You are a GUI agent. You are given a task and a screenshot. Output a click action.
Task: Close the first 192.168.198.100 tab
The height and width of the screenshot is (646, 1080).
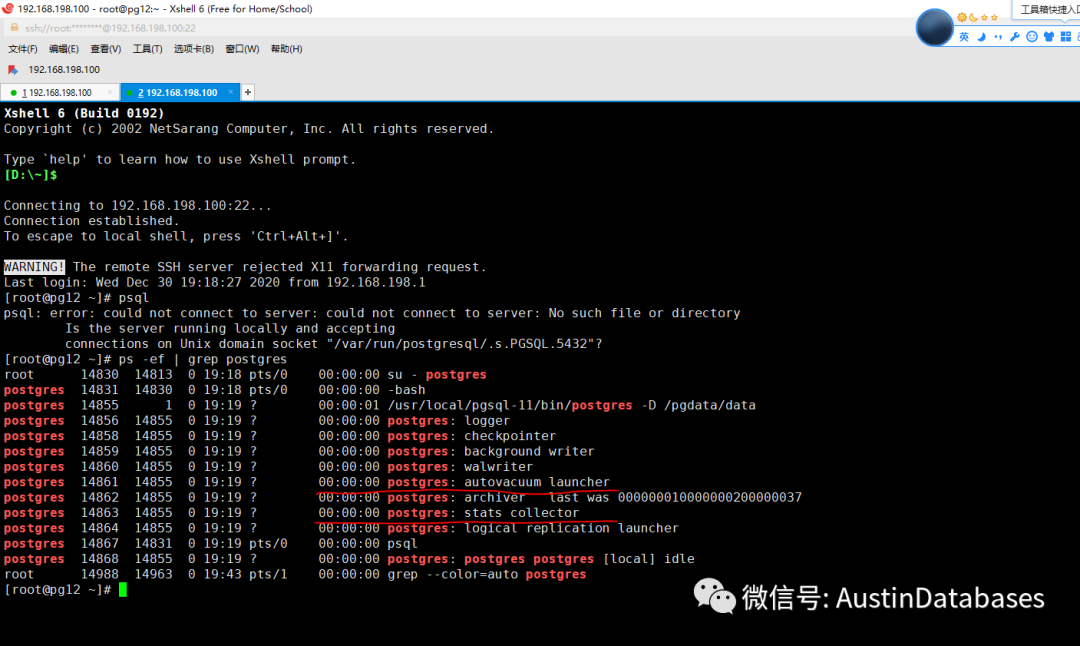(x=110, y=92)
